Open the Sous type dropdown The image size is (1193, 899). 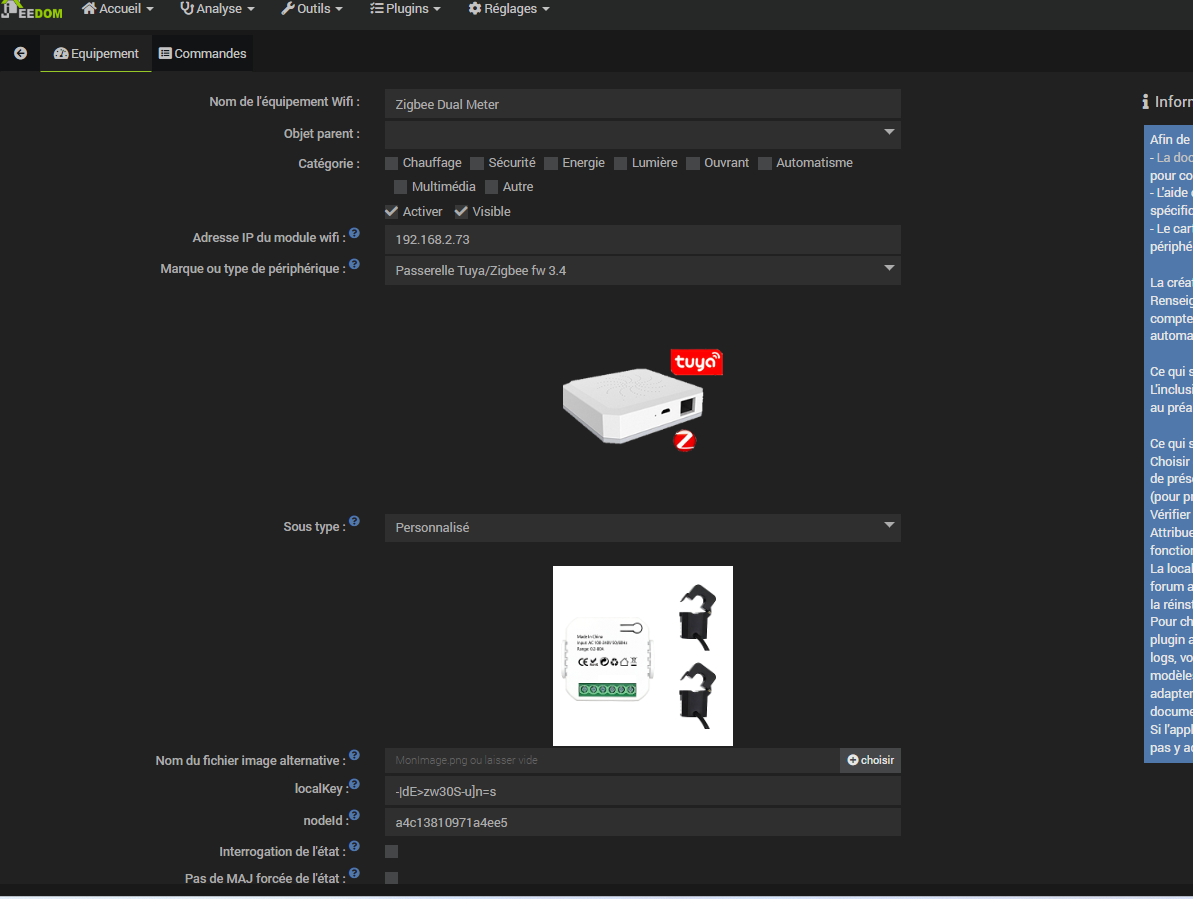[x=643, y=527]
